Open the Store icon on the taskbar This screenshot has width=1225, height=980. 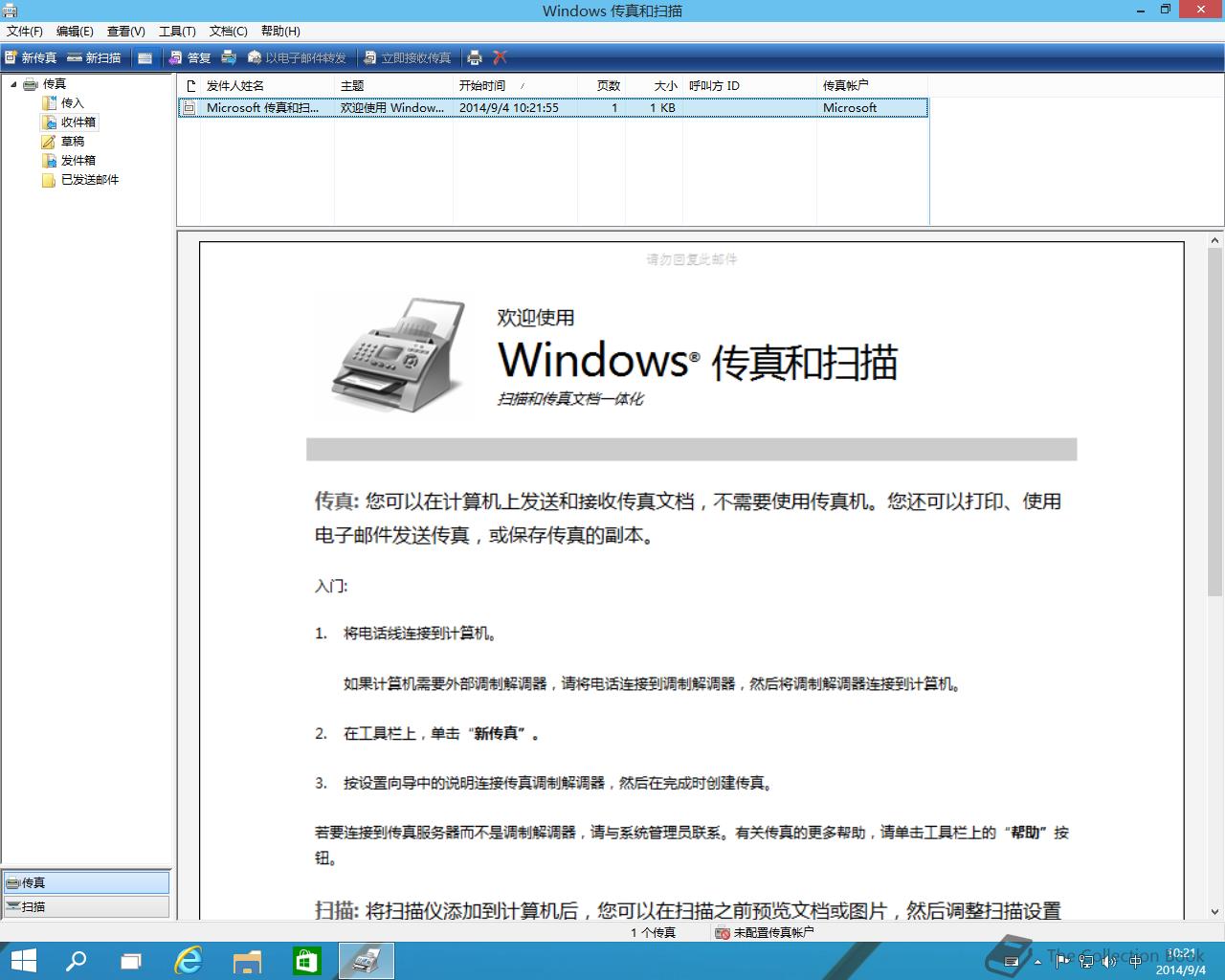(306, 961)
